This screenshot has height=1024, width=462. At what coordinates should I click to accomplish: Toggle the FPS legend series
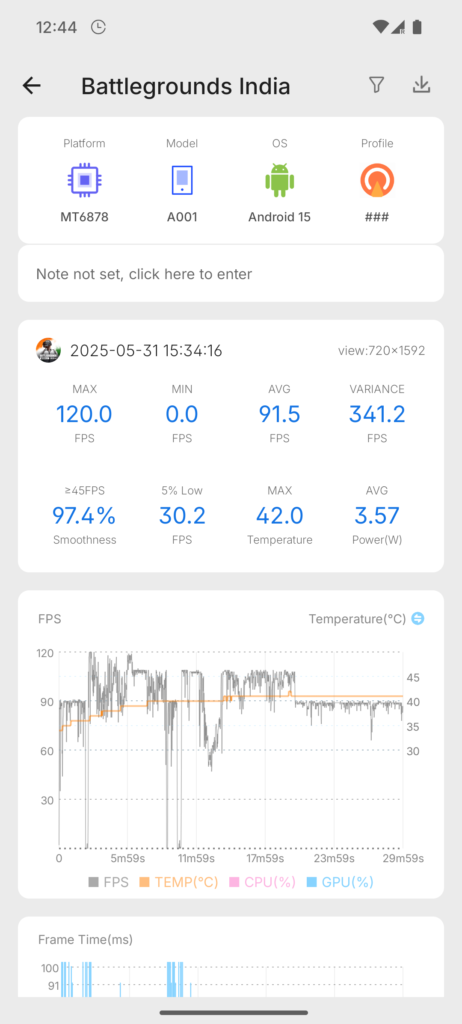[x=108, y=882]
